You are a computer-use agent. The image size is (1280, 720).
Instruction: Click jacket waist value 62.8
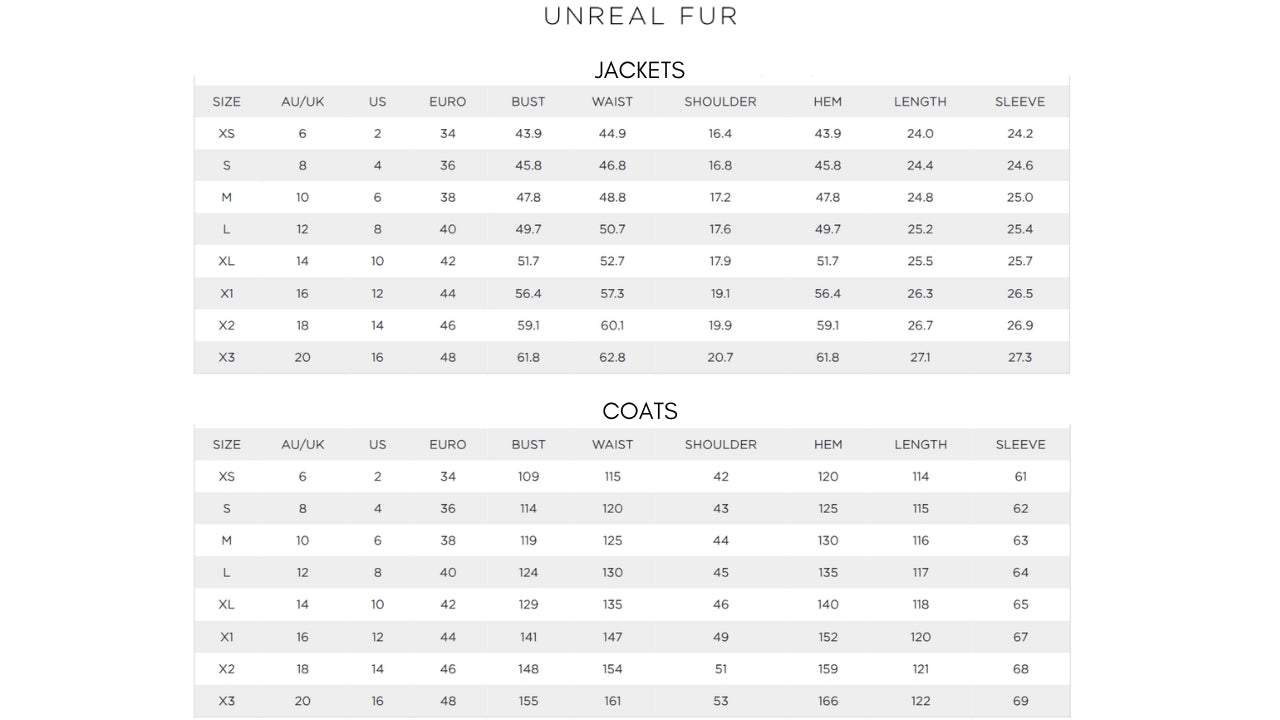point(612,358)
